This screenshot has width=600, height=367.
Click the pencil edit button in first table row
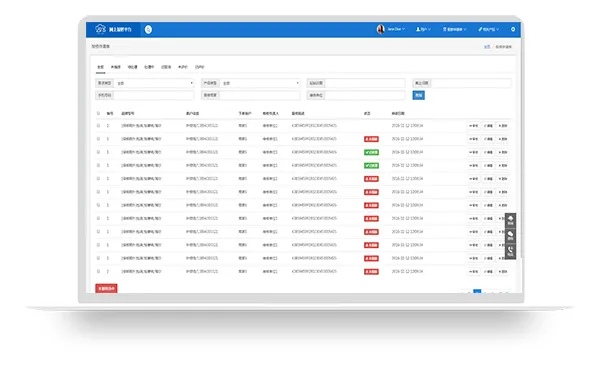[x=488, y=126]
